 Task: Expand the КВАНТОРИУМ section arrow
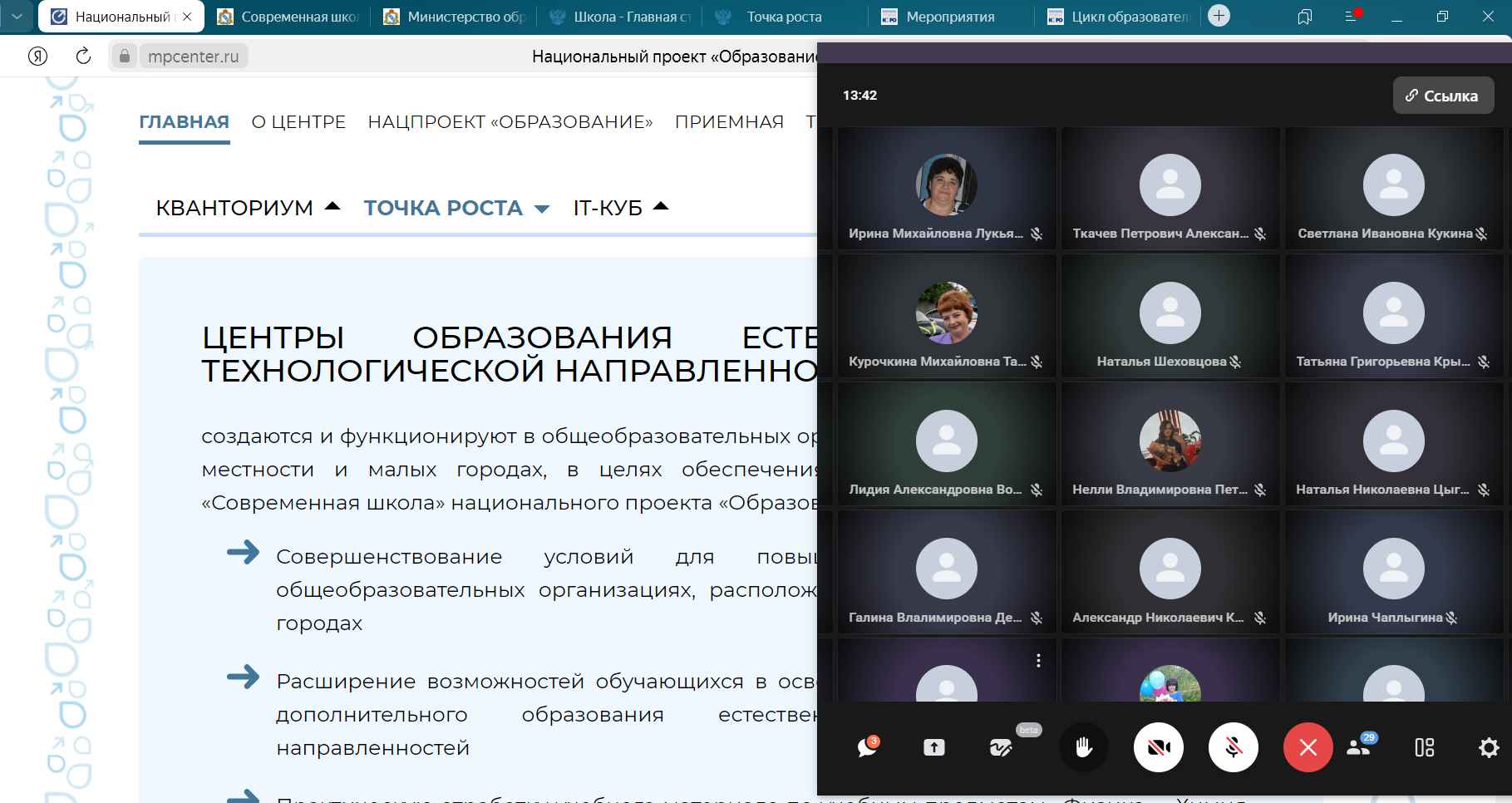tap(332, 206)
